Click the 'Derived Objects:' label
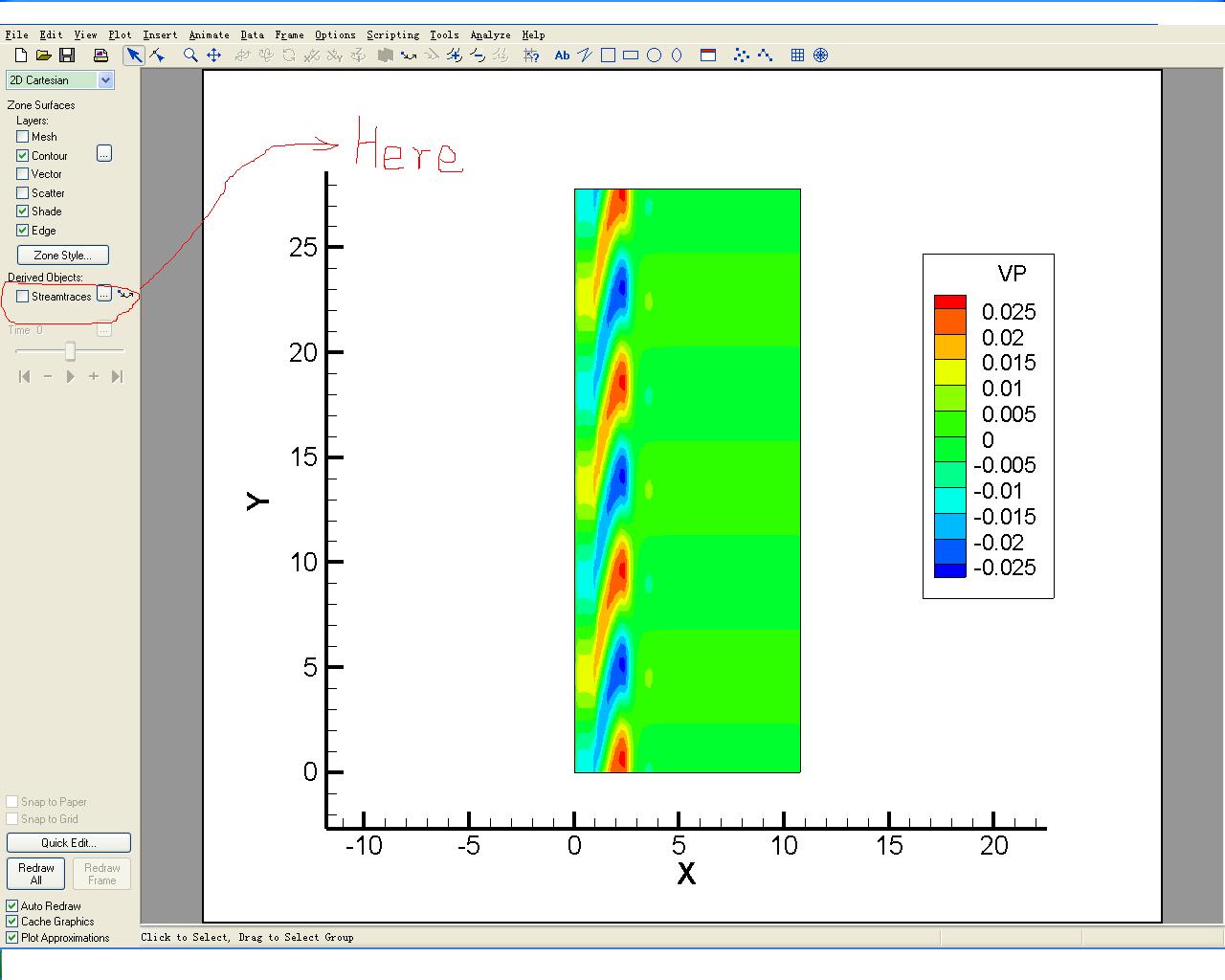This screenshot has width=1225, height=980. coord(46,278)
